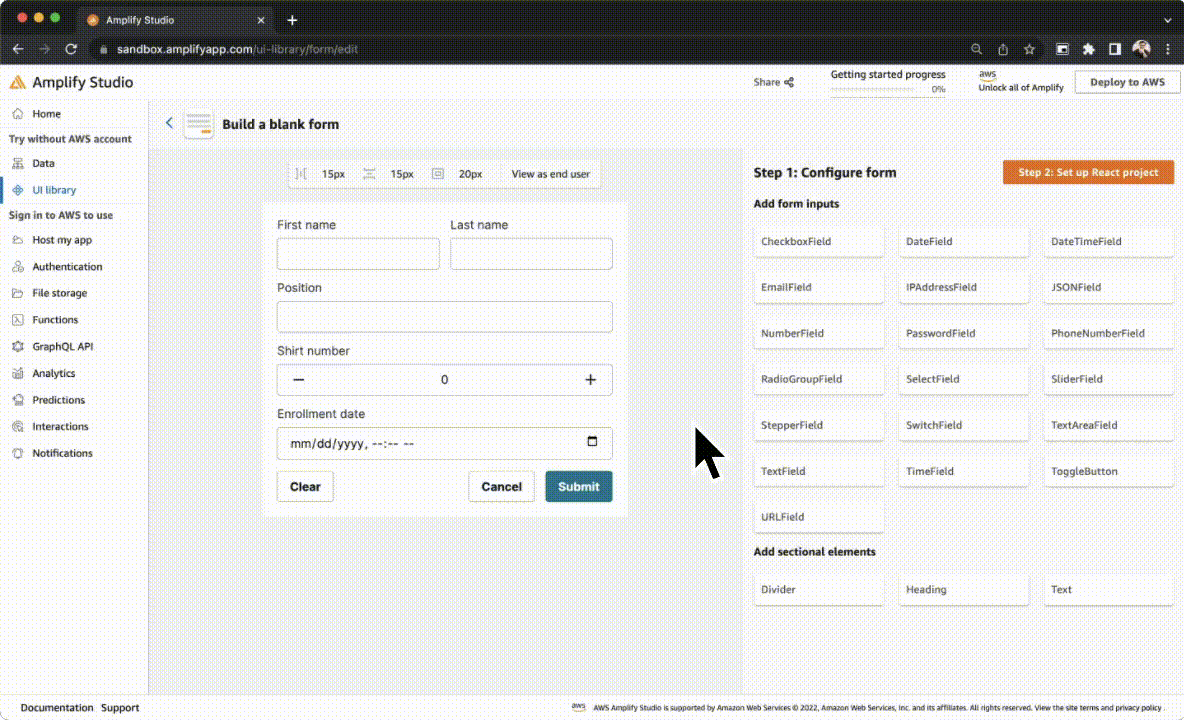Add a RadioGroupField form input
Image resolution: width=1184 pixels, height=720 pixels.
[x=817, y=379]
